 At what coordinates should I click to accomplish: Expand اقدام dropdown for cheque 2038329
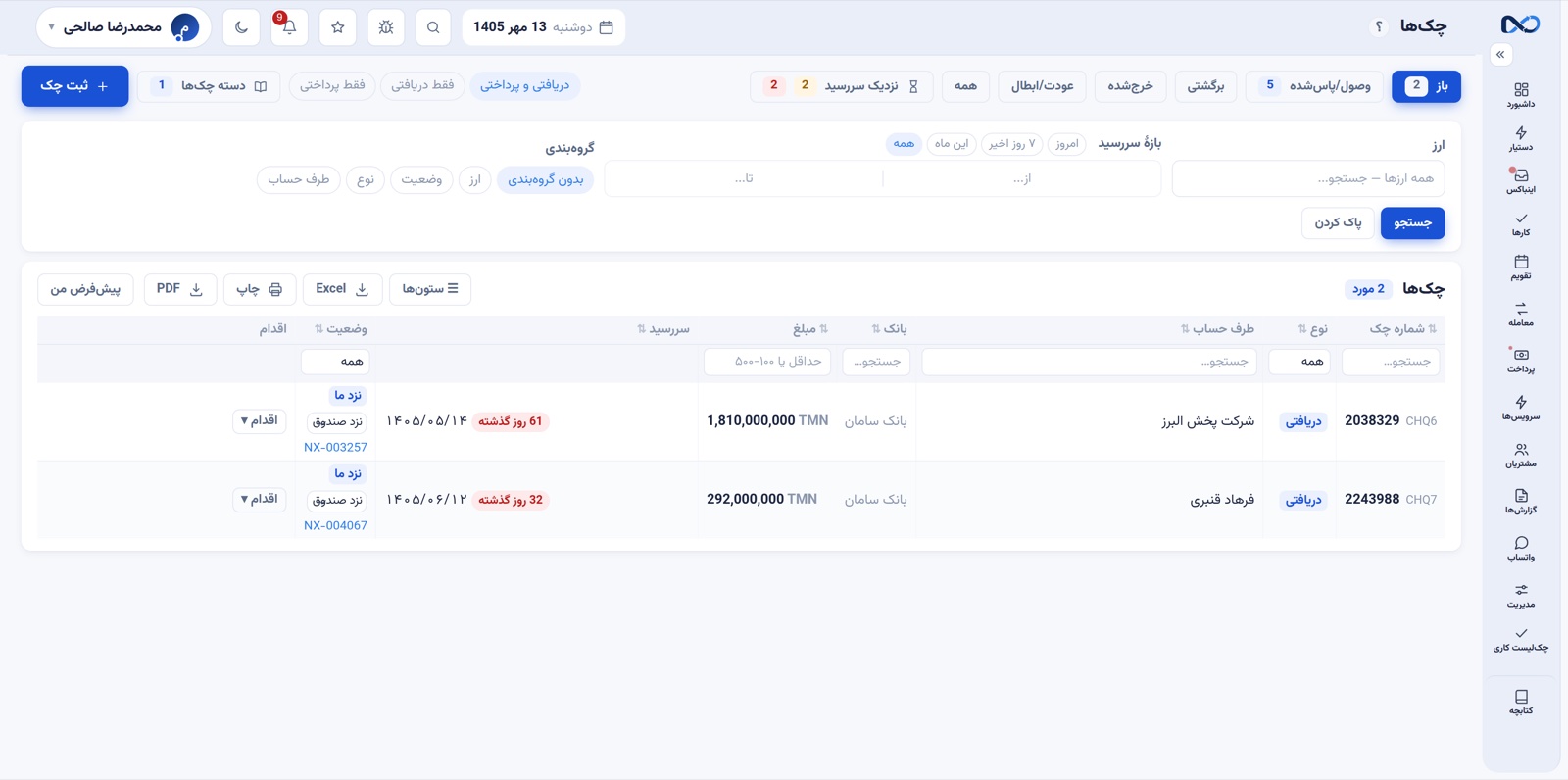(x=260, y=420)
